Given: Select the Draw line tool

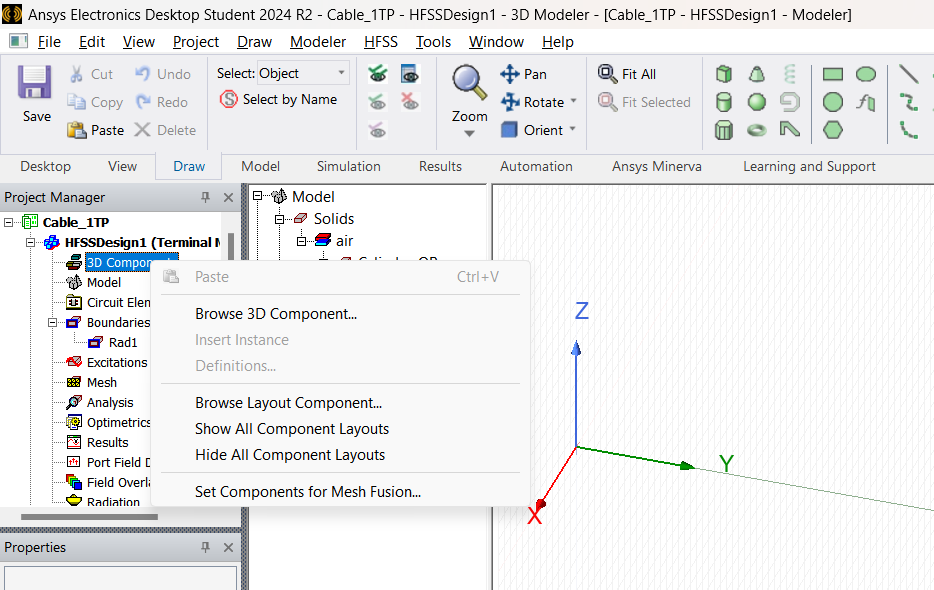Looking at the screenshot, I should pos(908,74).
